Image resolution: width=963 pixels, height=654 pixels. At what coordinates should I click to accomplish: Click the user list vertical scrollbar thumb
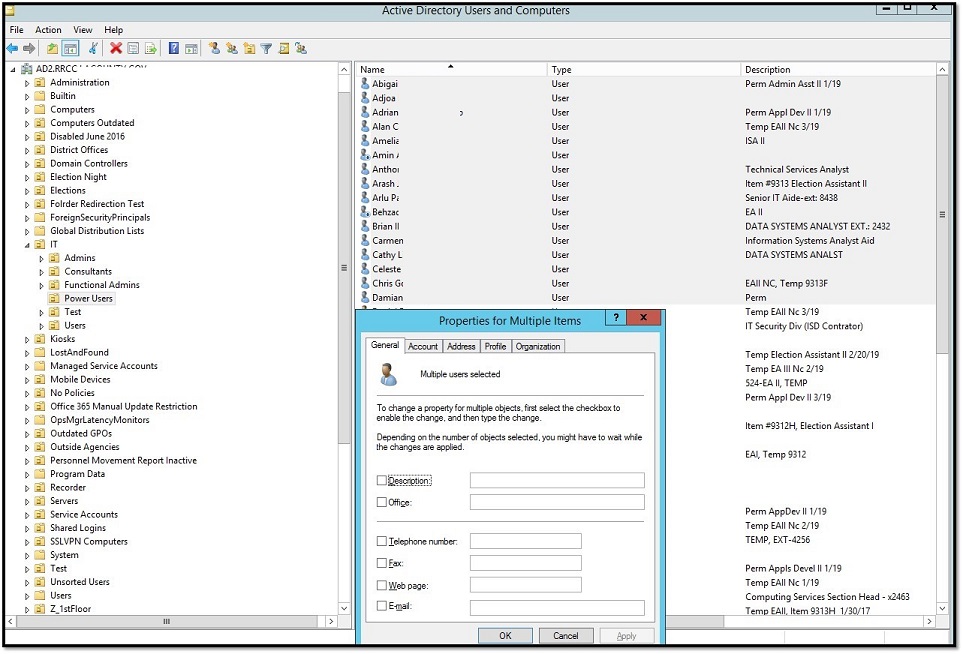pyautogui.click(x=942, y=215)
